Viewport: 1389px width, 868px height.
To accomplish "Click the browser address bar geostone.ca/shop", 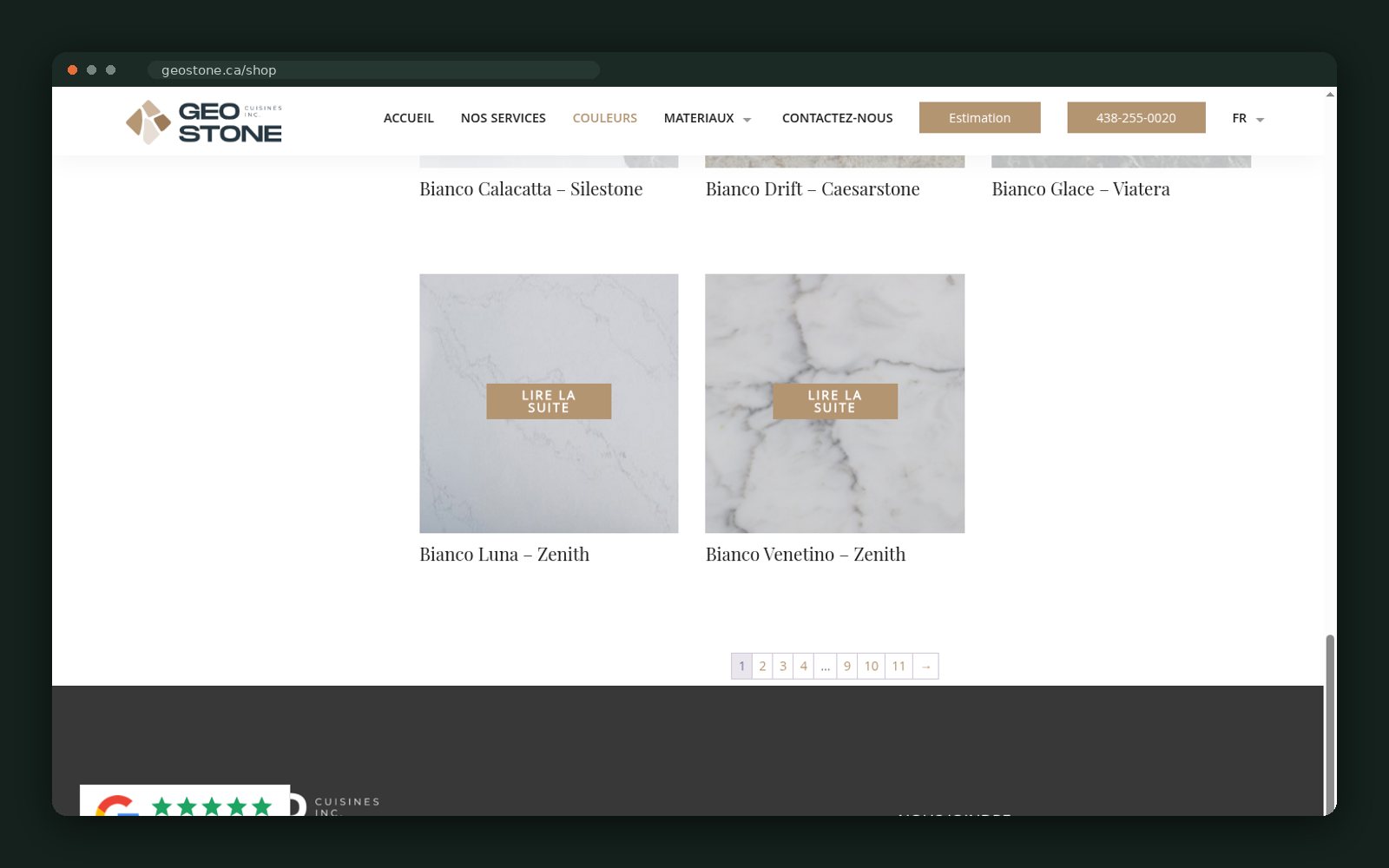I will [x=373, y=70].
